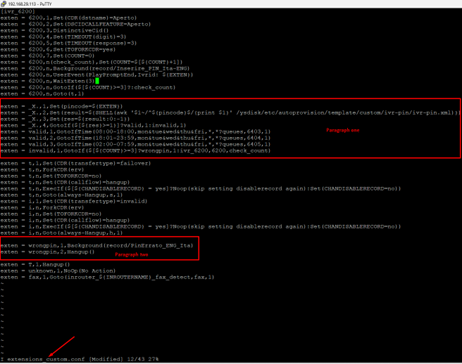The height and width of the screenshot is (364, 462).
Task: Click the awk ivr-pin.xml SHELL command line
Action: click(230, 113)
